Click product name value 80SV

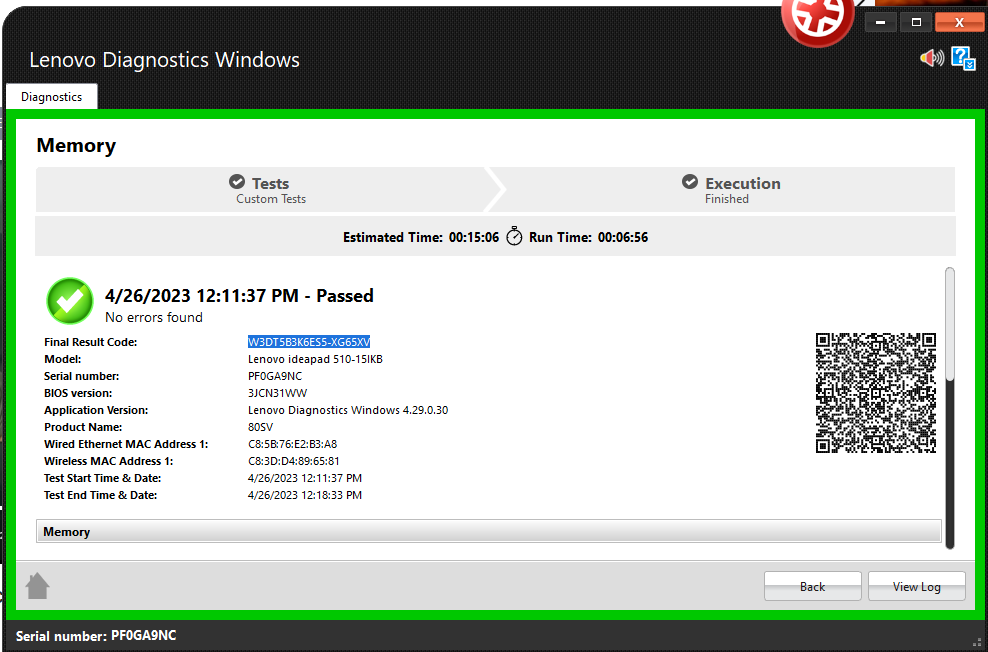[260, 427]
